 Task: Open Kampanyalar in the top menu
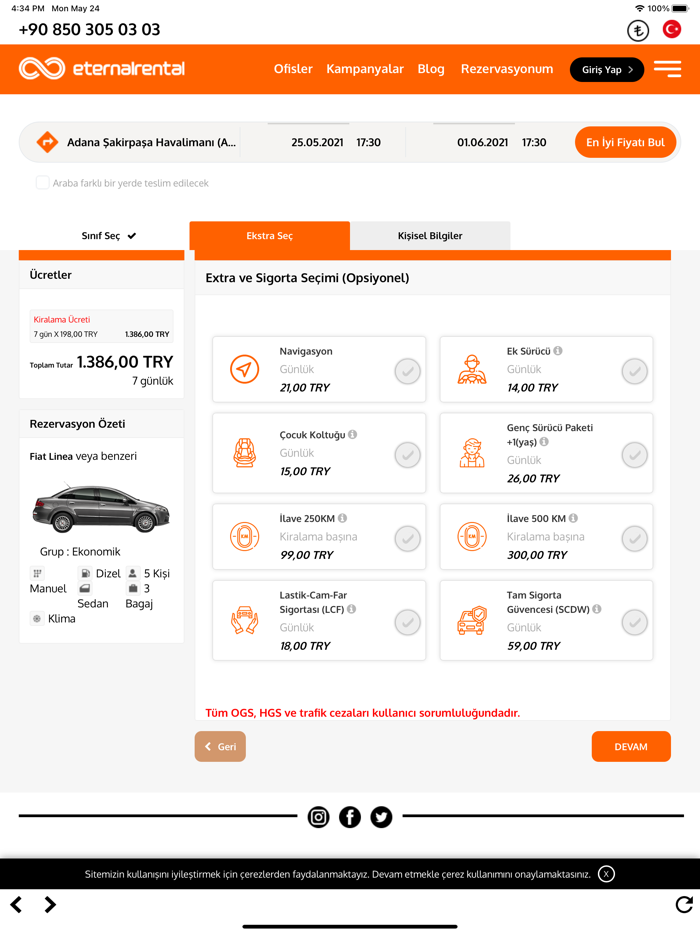pyautogui.click(x=365, y=69)
